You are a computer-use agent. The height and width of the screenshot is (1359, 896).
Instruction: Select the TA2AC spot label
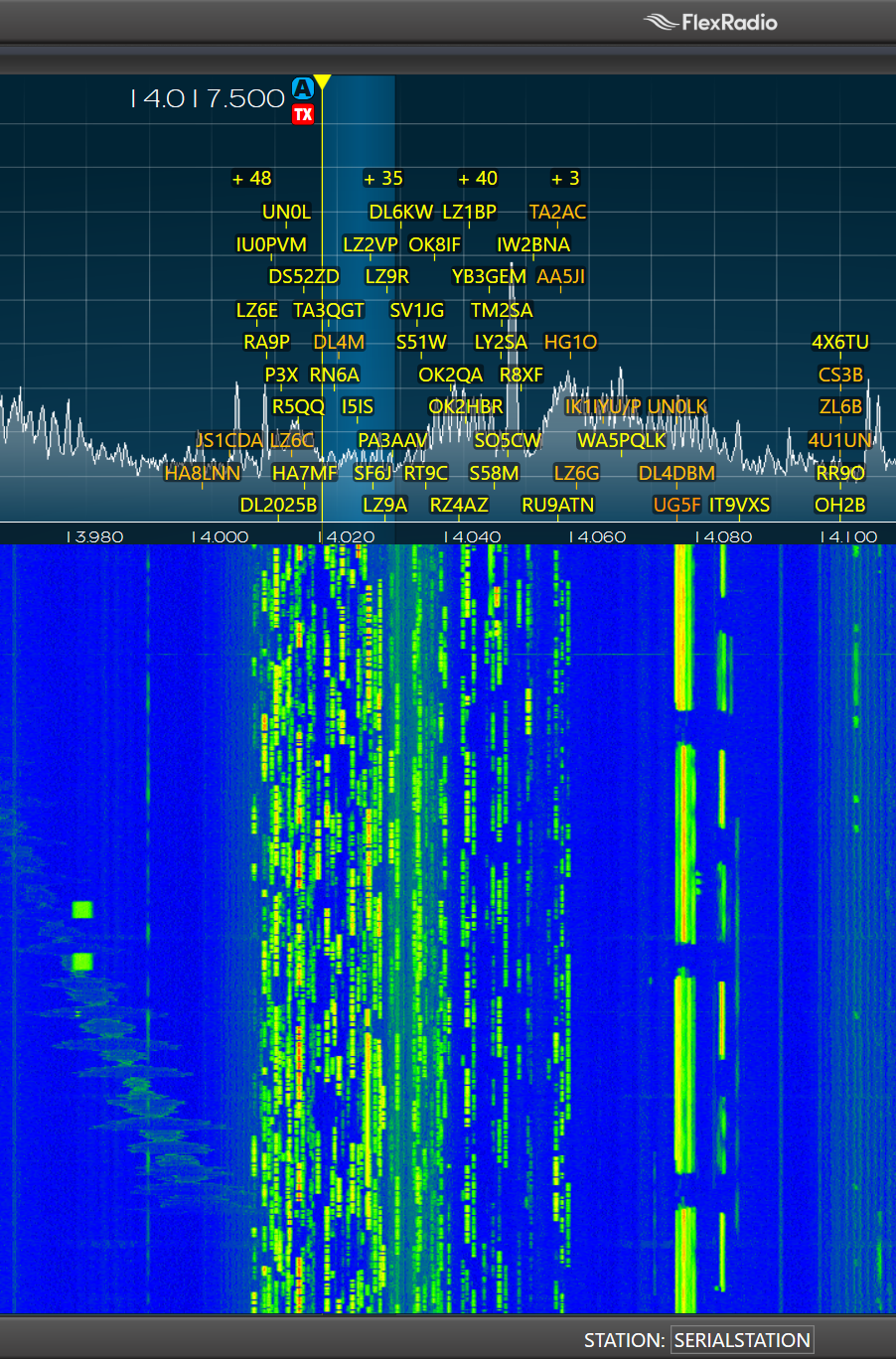click(x=557, y=212)
